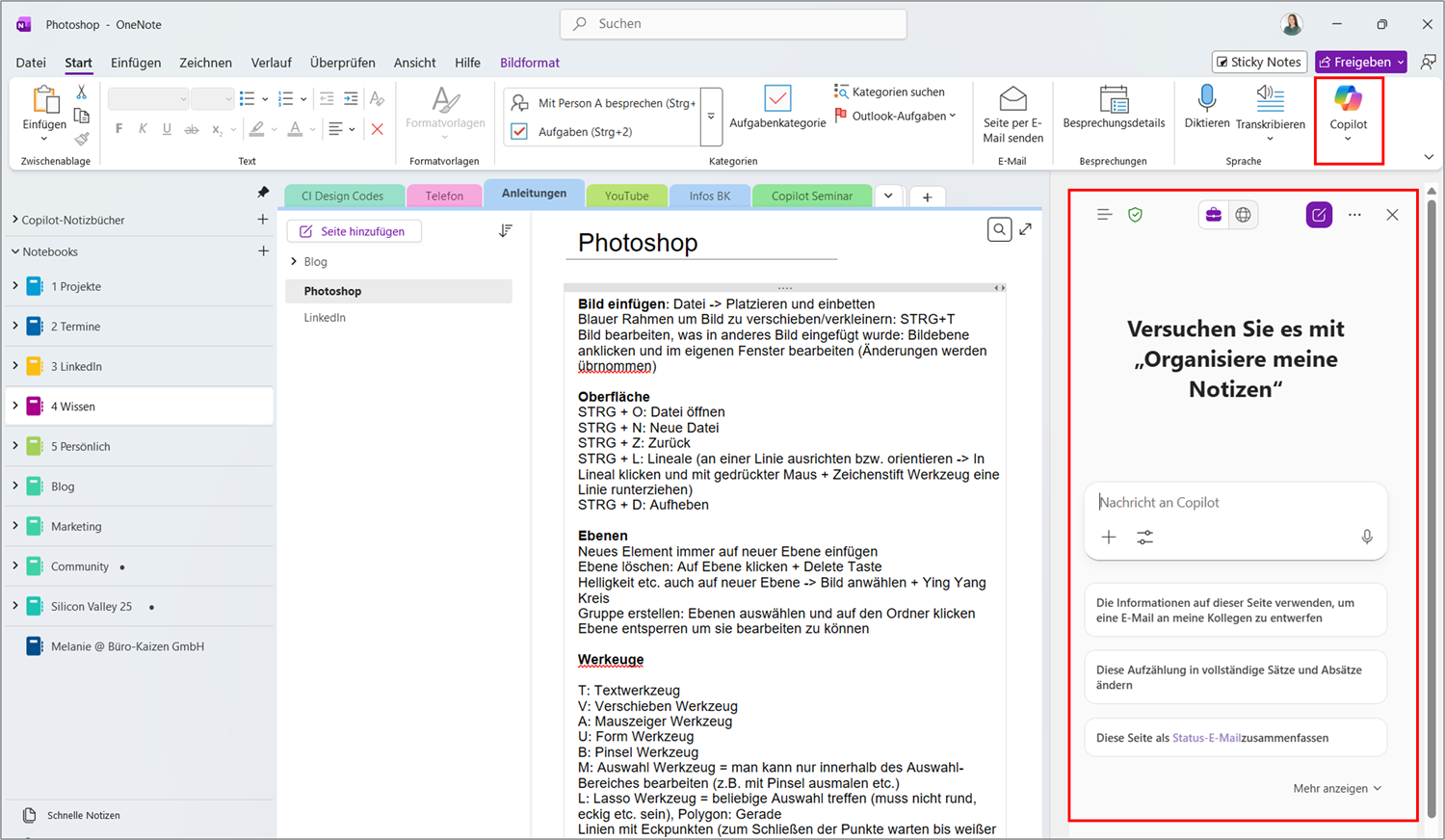1445x840 pixels.
Task: Click the Nachricht an Copilot input field
Action: (x=1233, y=503)
